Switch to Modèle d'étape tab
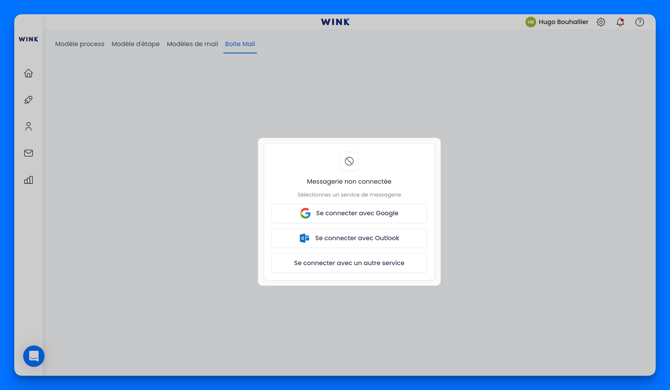670x390 pixels. click(x=135, y=44)
